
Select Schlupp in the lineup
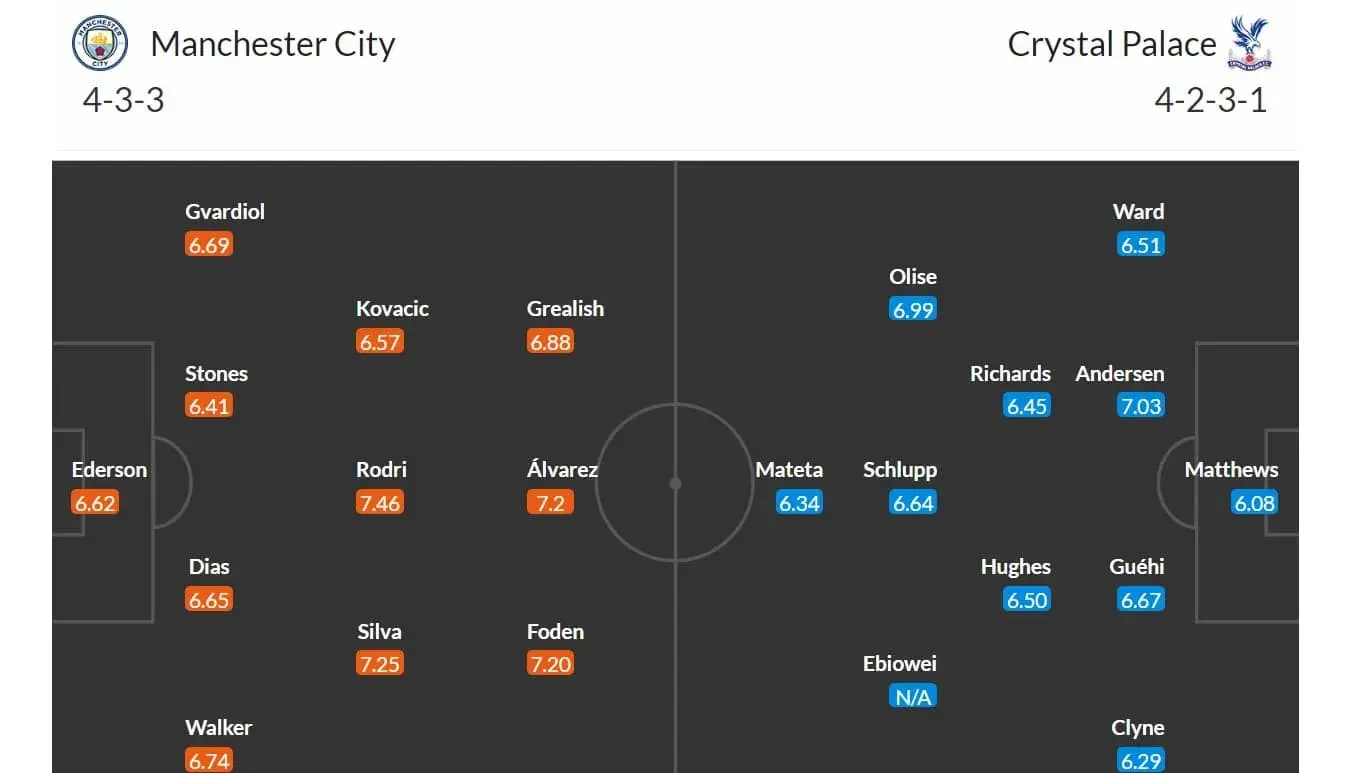point(900,470)
